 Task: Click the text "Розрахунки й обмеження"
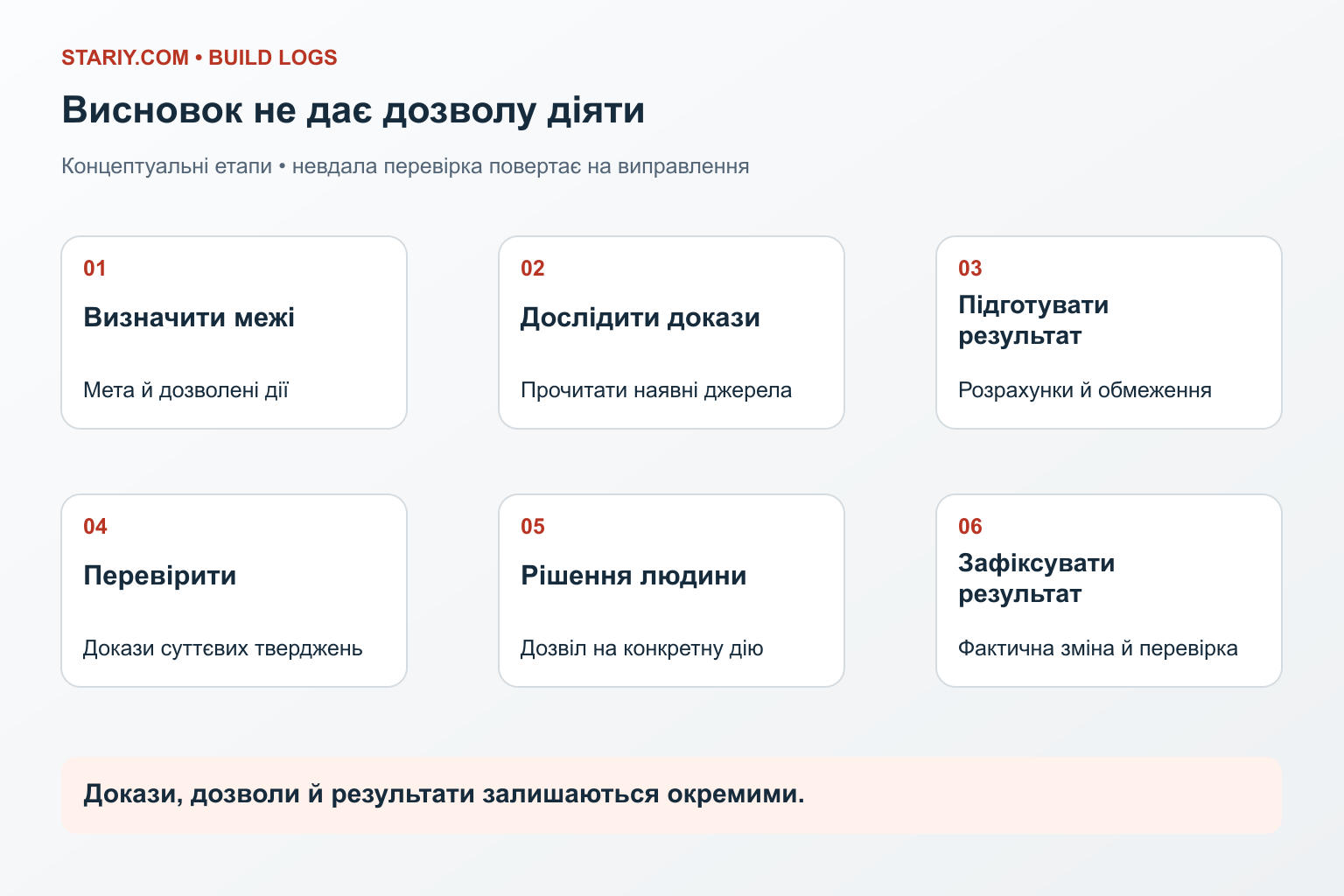pos(1085,390)
